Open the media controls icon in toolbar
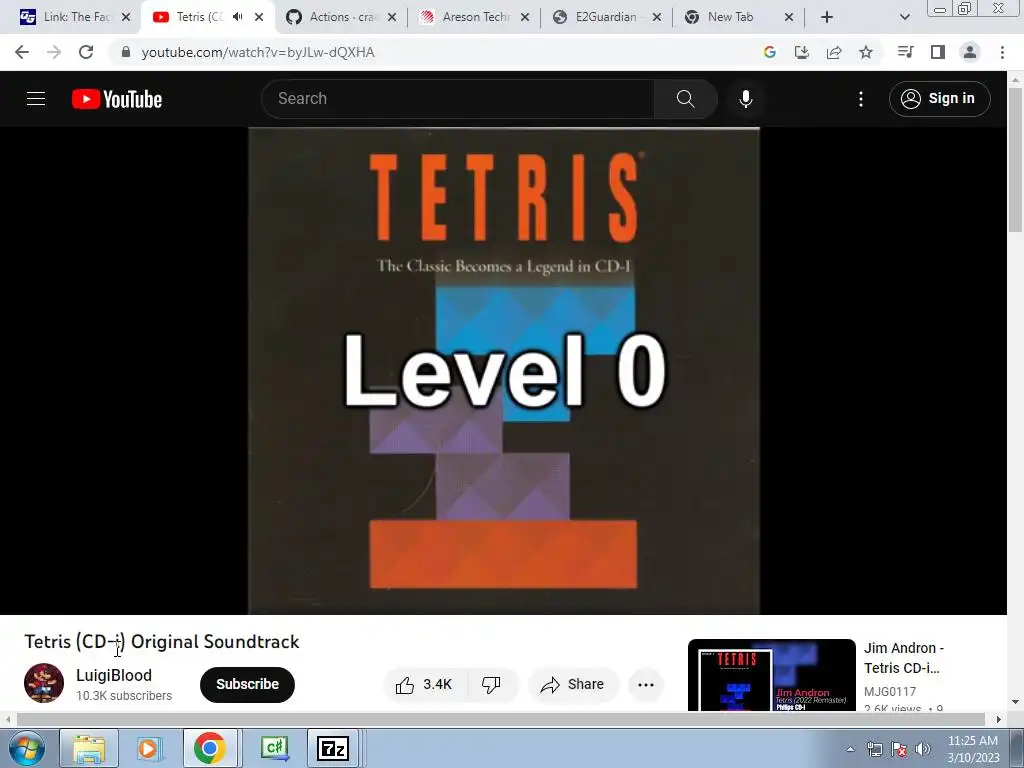This screenshot has width=1024, height=768. click(905, 52)
